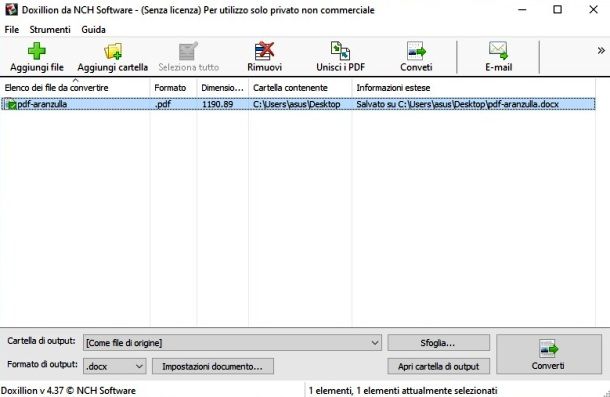Sort by Dimensio... column header
Image resolution: width=610 pixels, height=397 pixels.
click(x=223, y=88)
